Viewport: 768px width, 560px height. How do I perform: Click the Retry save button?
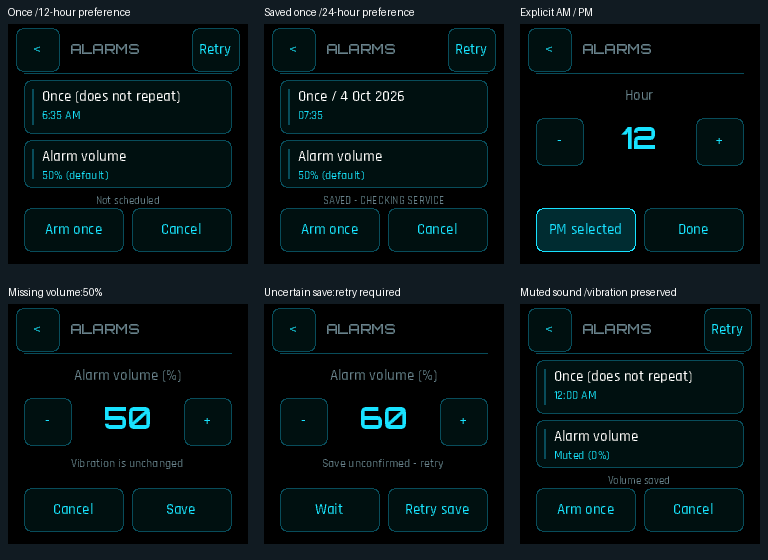pyautogui.click(x=438, y=510)
